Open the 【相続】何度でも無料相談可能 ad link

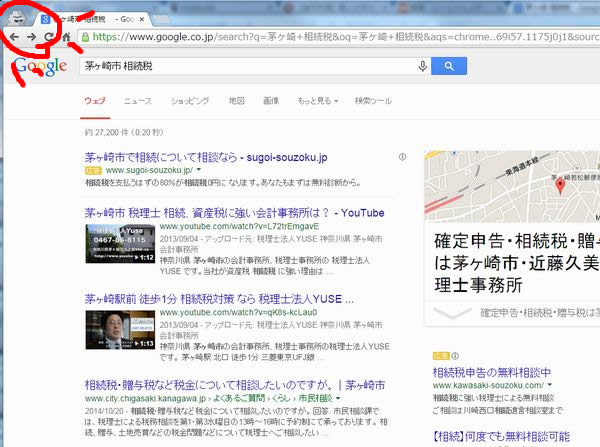501,436
